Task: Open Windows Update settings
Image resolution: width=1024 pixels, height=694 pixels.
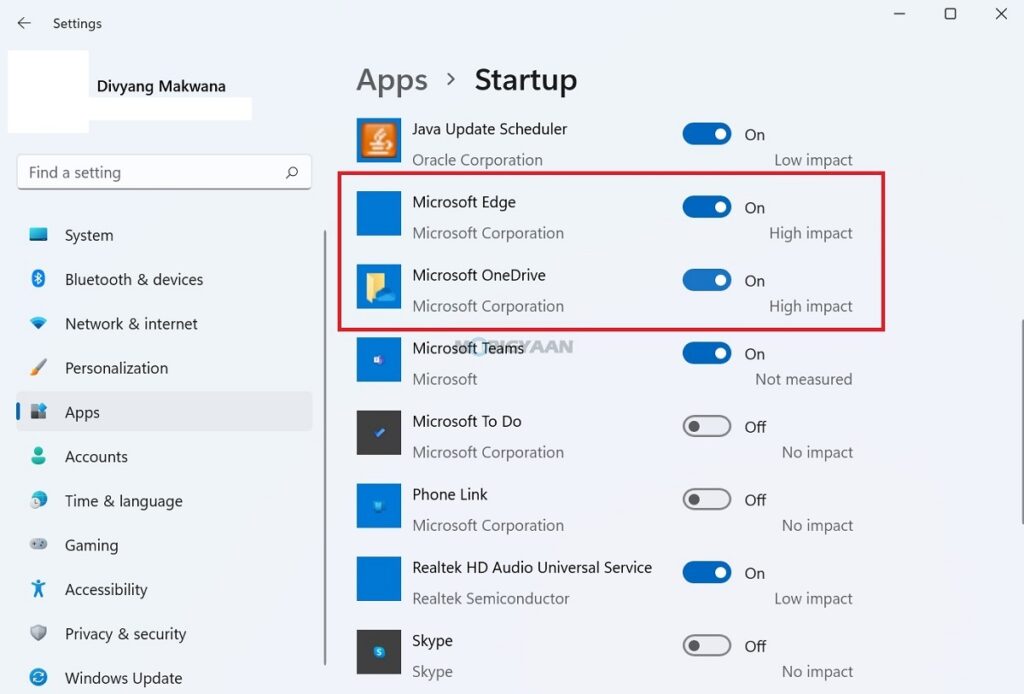Action: (x=164, y=678)
